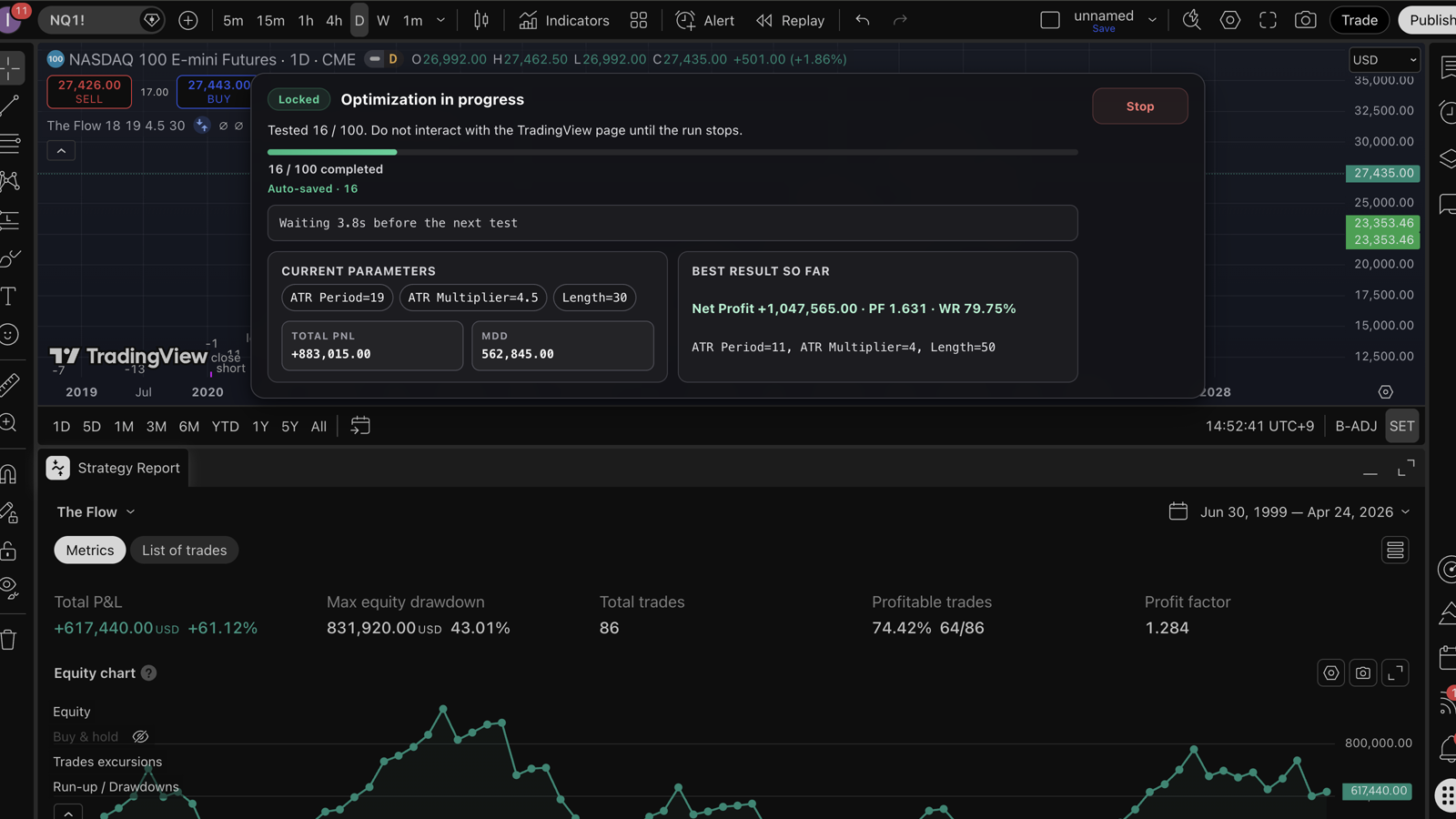Open equity chart settings gear icon
Viewport: 1456px width, 819px height.
[x=1330, y=673]
